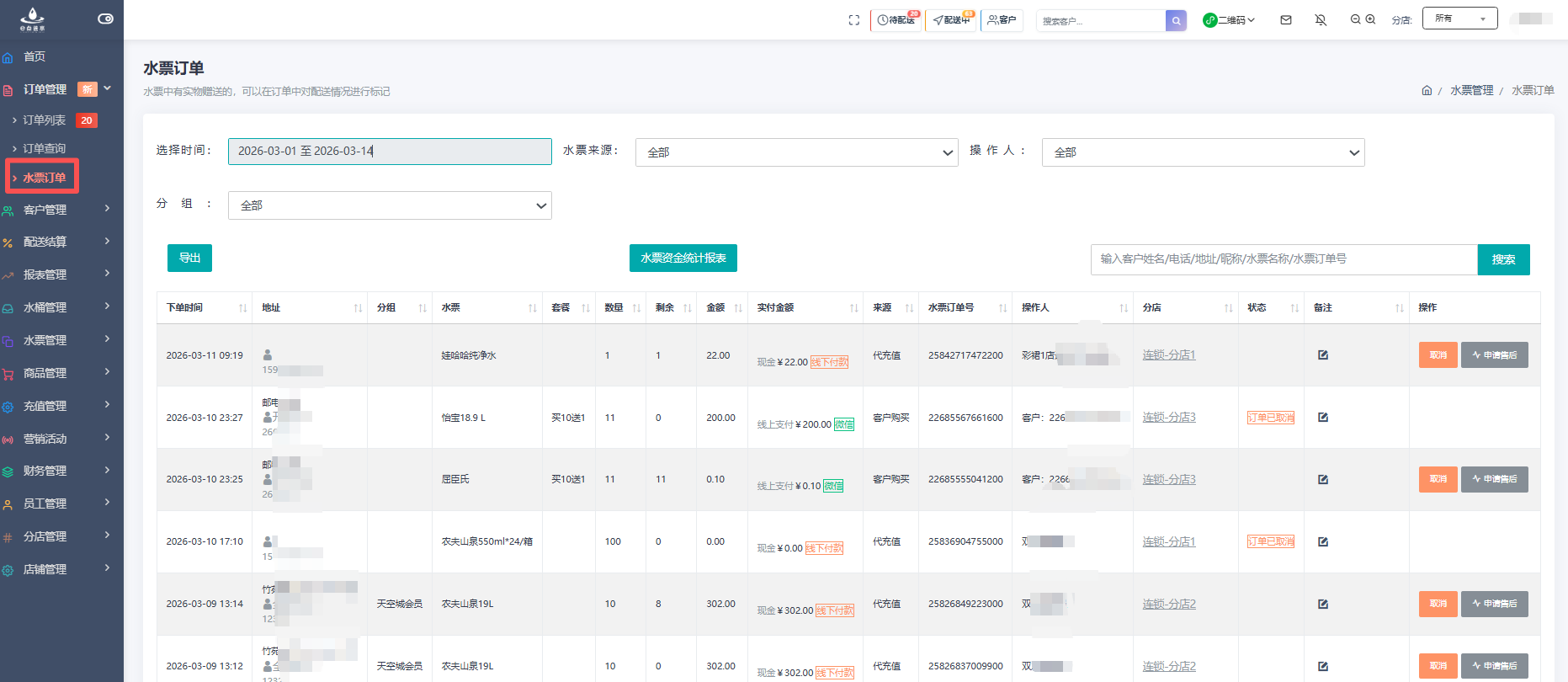Screen dimensions: 1568x682
Task: Open the 分组 dropdown
Action: click(x=390, y=205)
